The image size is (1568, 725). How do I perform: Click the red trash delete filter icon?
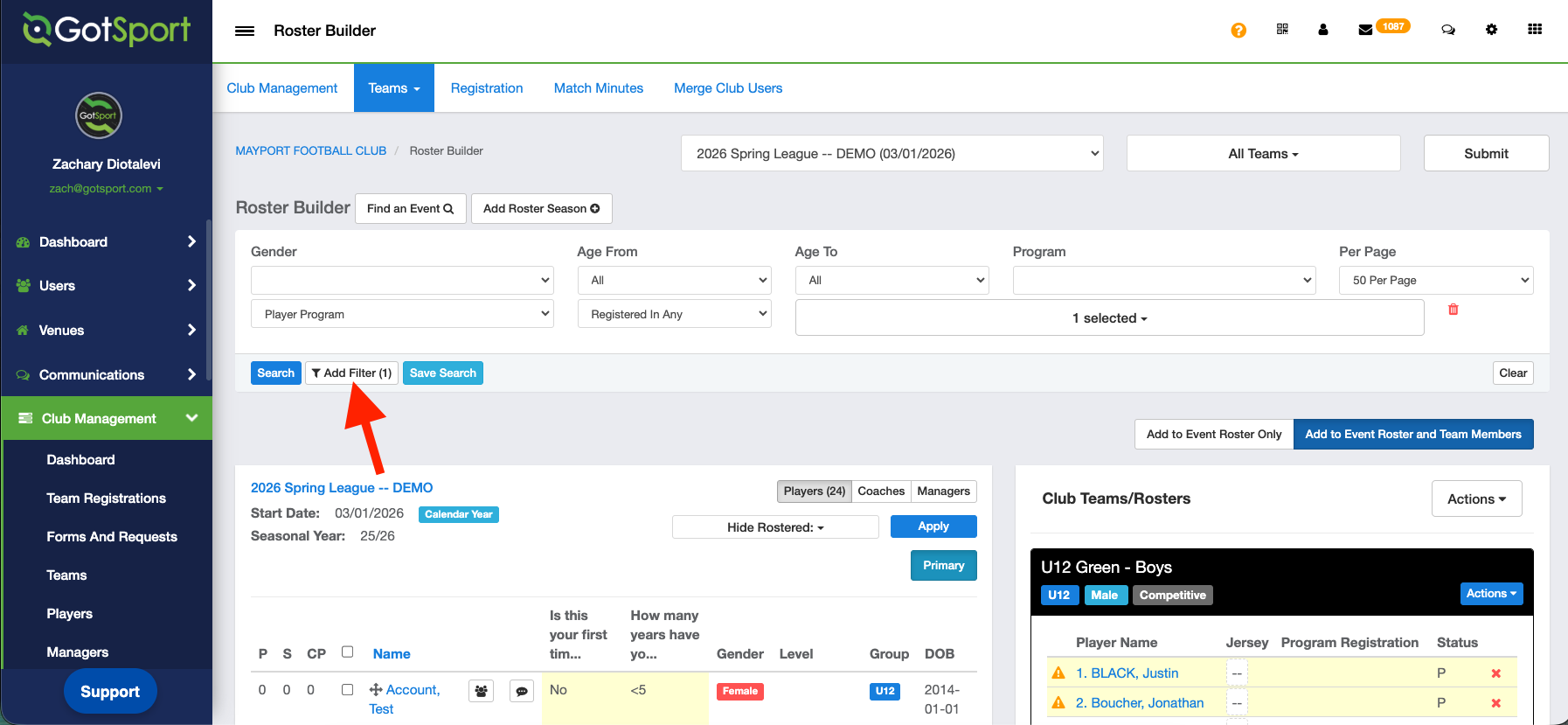pos(1453,310)
